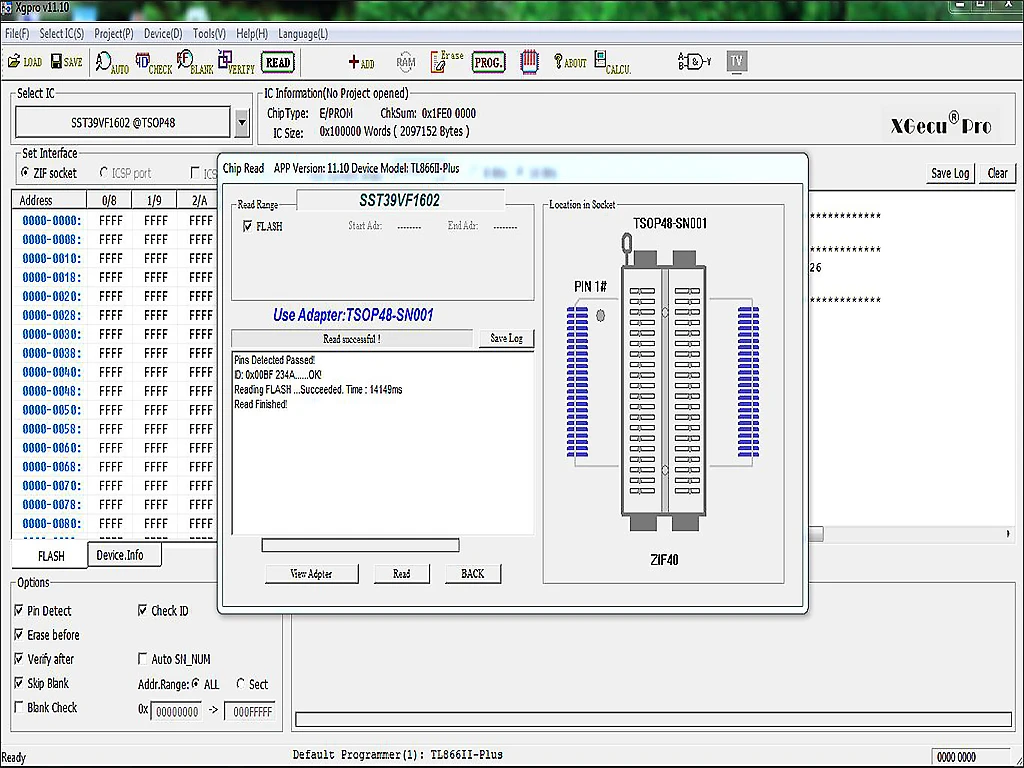Screen dimensions: 1024x768
Task: Select the Sect address range radio
Action: (x=241, y=684)
